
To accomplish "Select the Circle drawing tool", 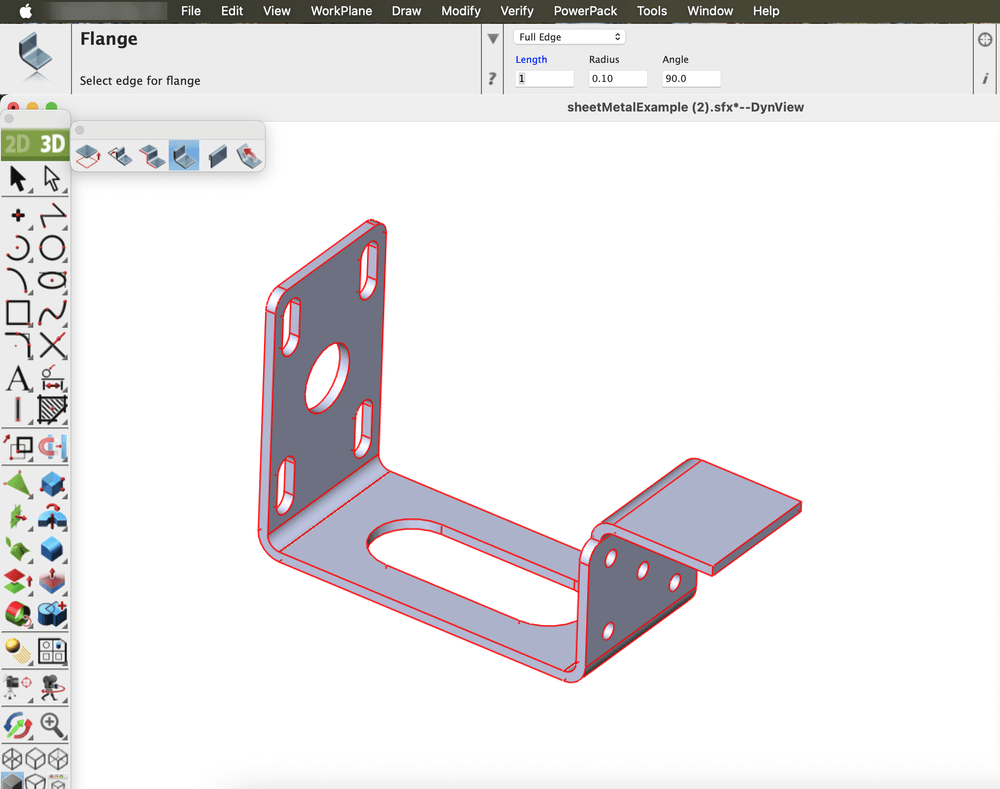I will pos(52,248).
